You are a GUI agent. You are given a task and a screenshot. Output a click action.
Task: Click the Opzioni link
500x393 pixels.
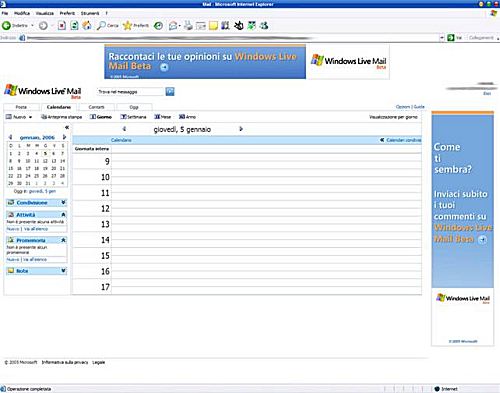click(403, 107)
